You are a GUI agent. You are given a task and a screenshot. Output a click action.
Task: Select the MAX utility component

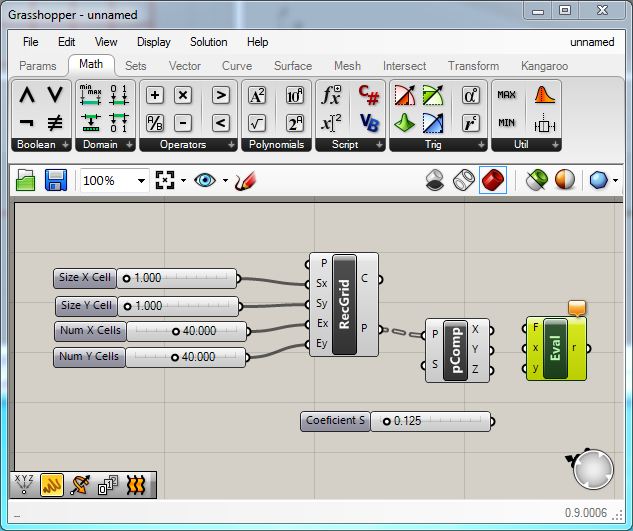click(x=506, y=95)
